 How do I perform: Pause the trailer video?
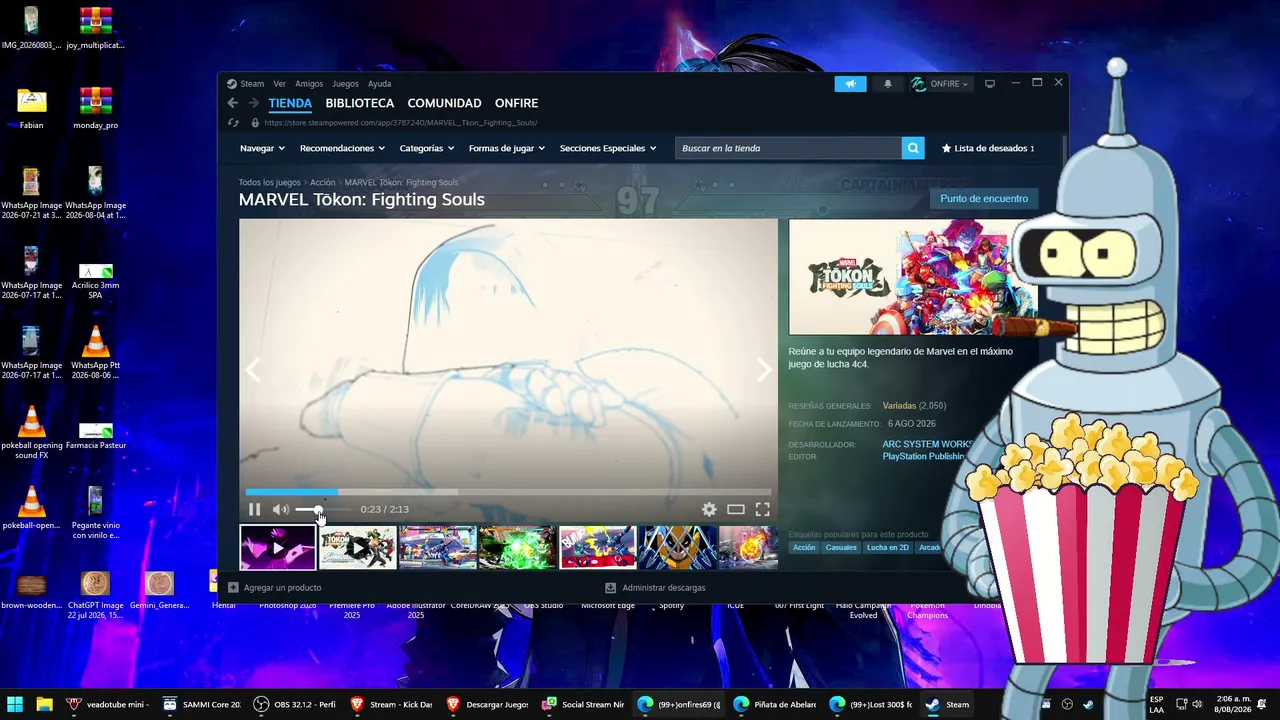[x=254, y=509]
